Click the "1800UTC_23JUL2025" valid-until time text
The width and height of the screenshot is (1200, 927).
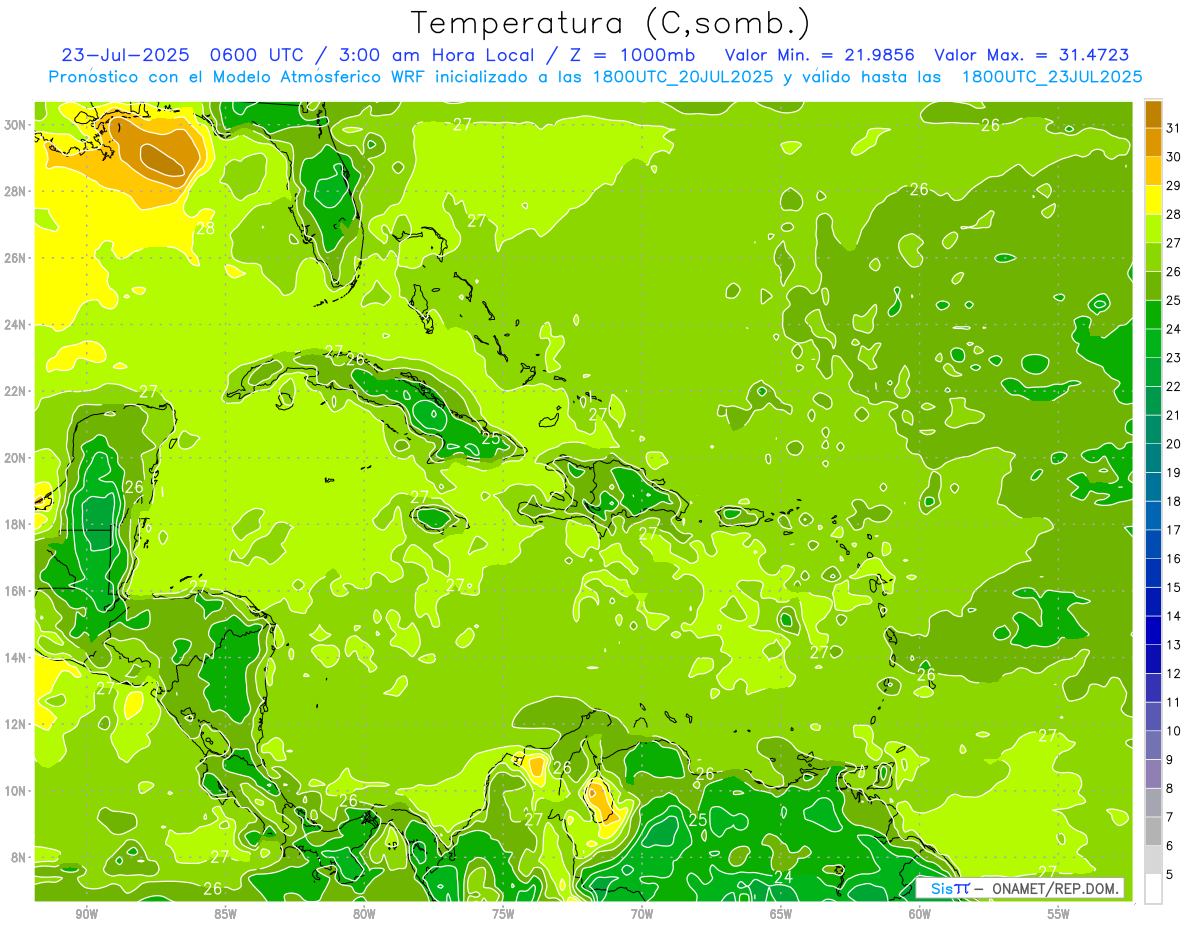pyautogui.click(x=1051, y=77)
